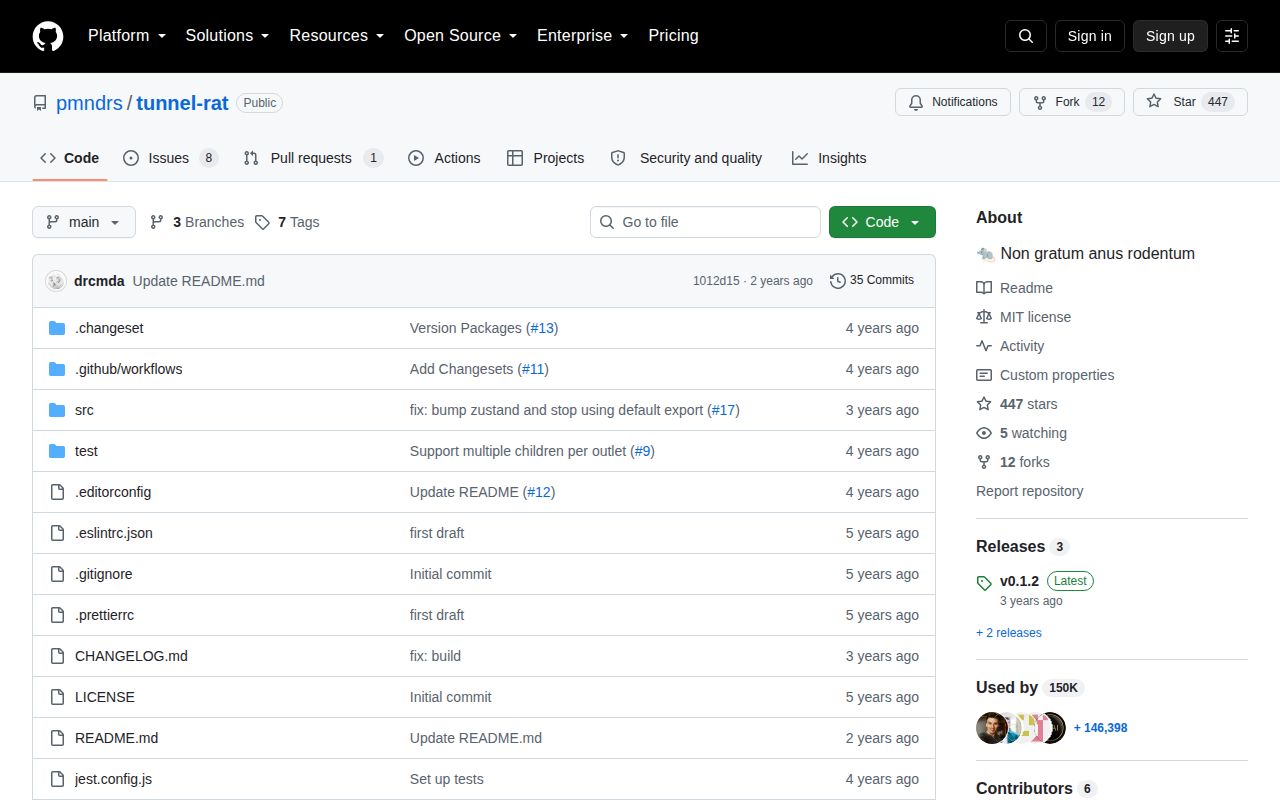
Task: Click the pulse icon beside Activity
Action: [984, 346]
